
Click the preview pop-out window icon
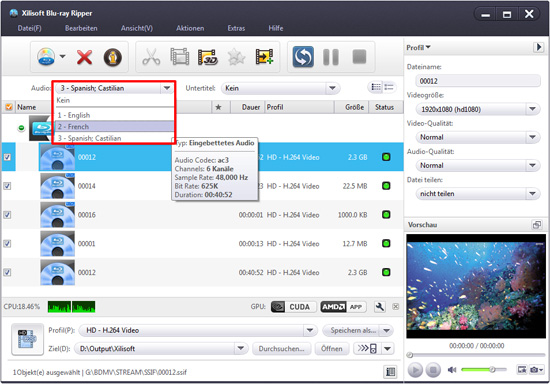click(537, 225)
